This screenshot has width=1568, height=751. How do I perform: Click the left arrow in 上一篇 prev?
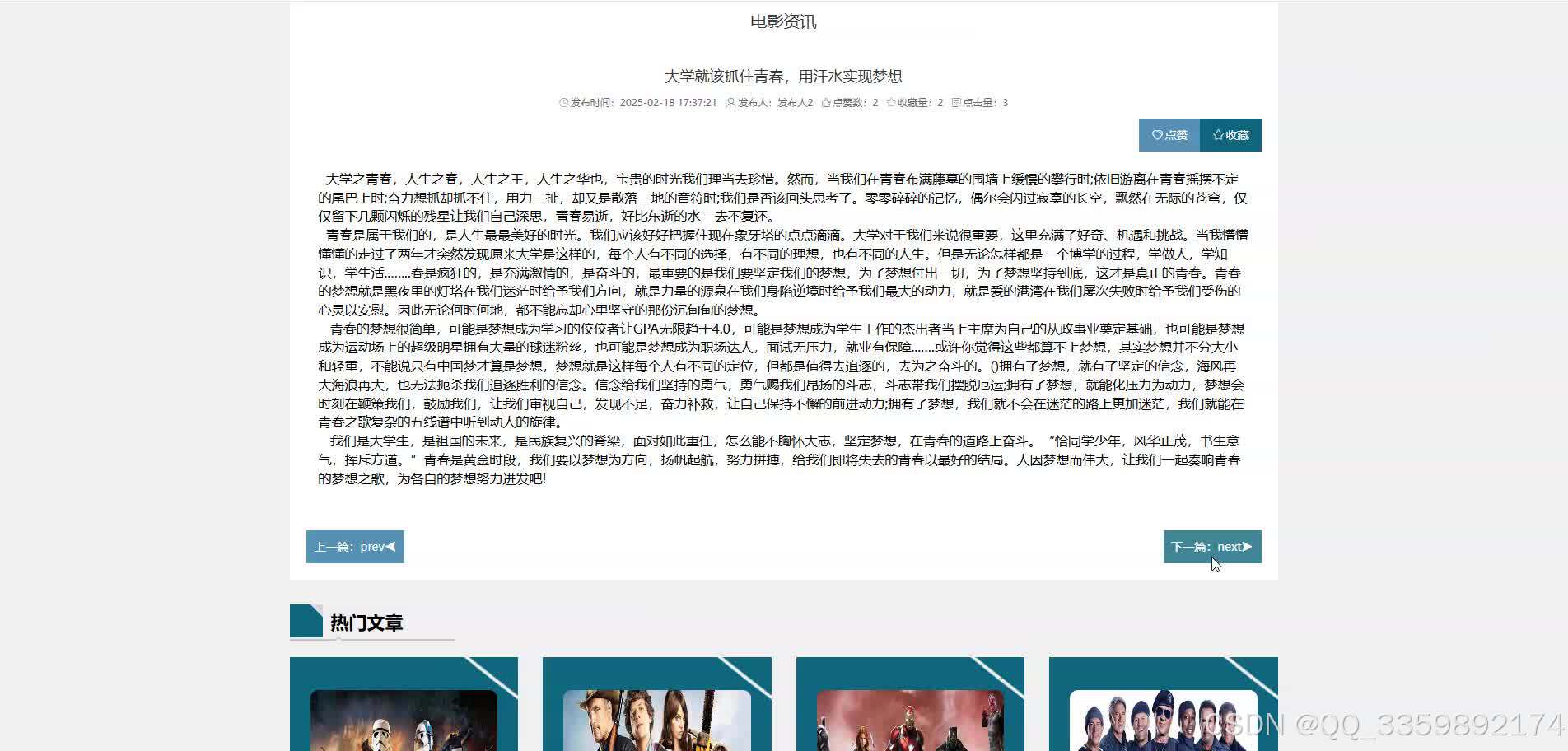(x=390, y=546)
